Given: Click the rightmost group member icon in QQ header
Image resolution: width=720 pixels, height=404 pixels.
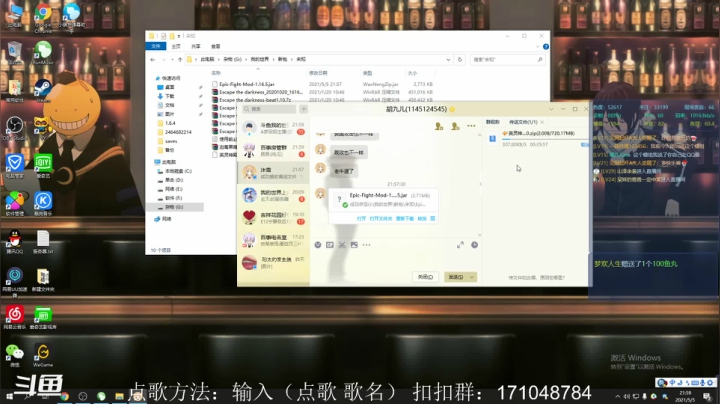Looking at the screenshot, I should coord(455,126).
